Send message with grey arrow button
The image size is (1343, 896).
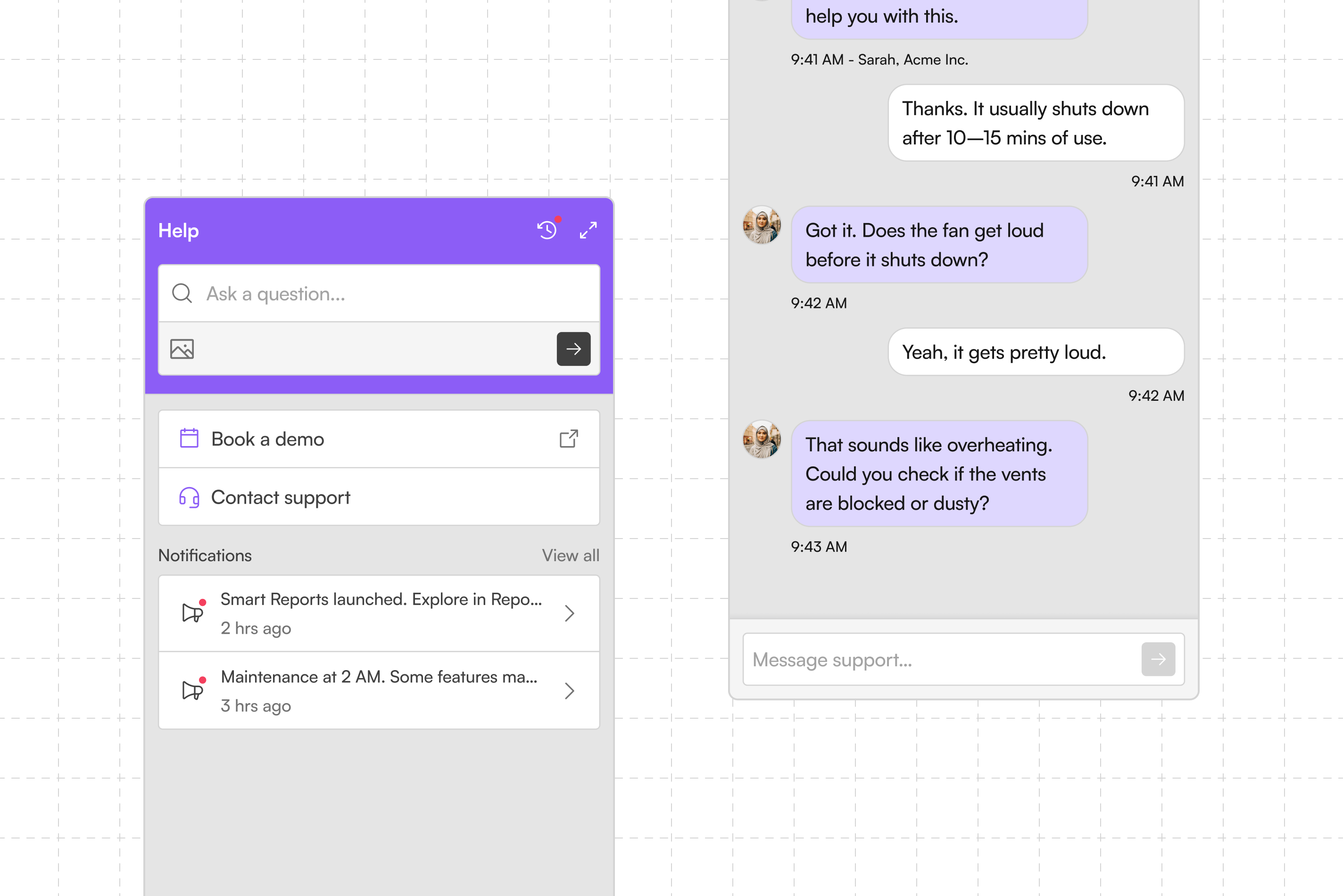click(1158, 659)
